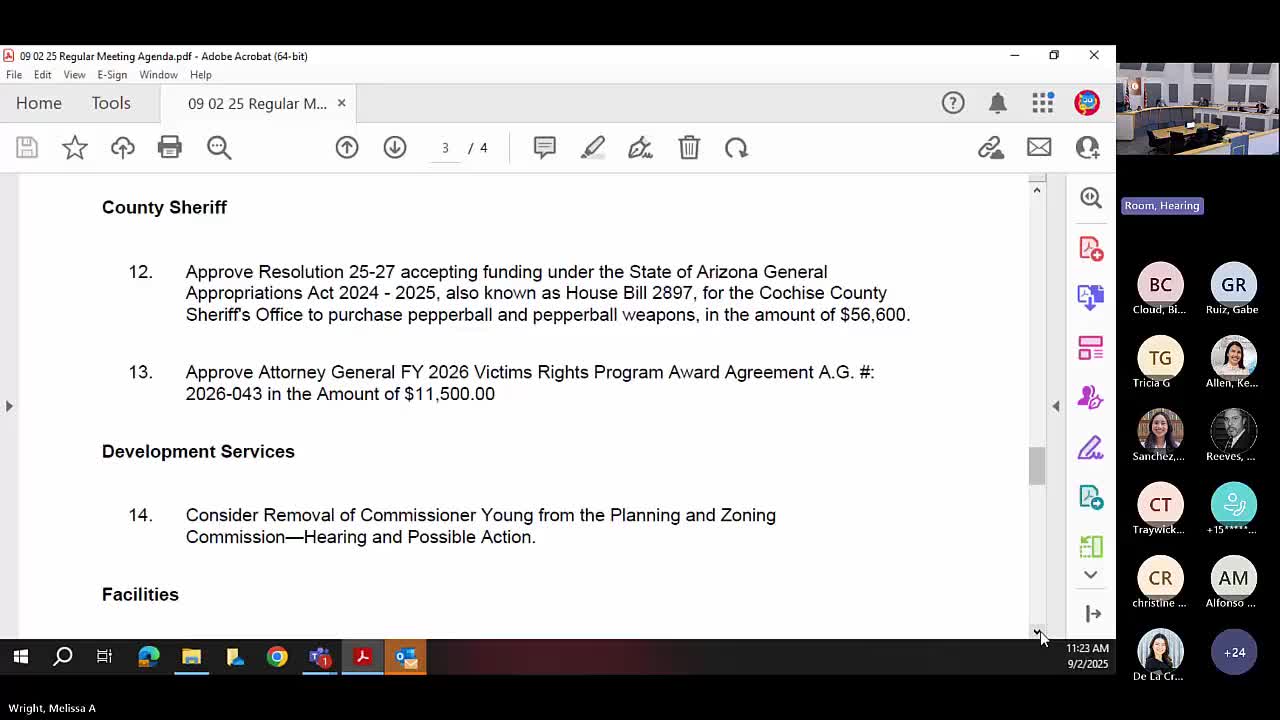1280x720 pixels.
Task: Collapse right pane arrow beside scrollbar
Action: point(1056,406)
